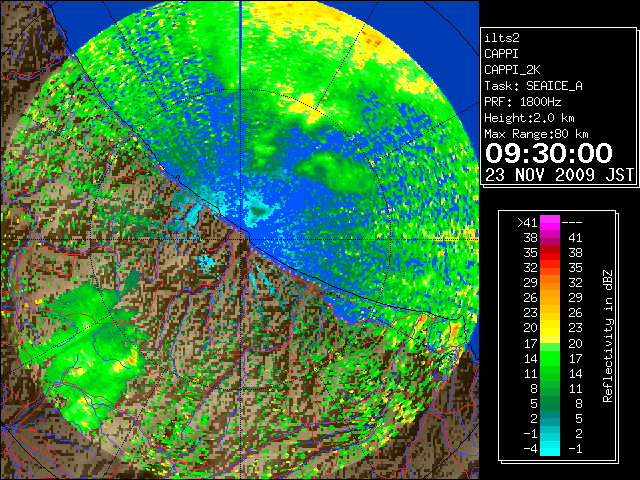The height and width of the screenshot is (480, 640).
Task: Click the 'CAPPI' product line
Action: coord(502,54)
